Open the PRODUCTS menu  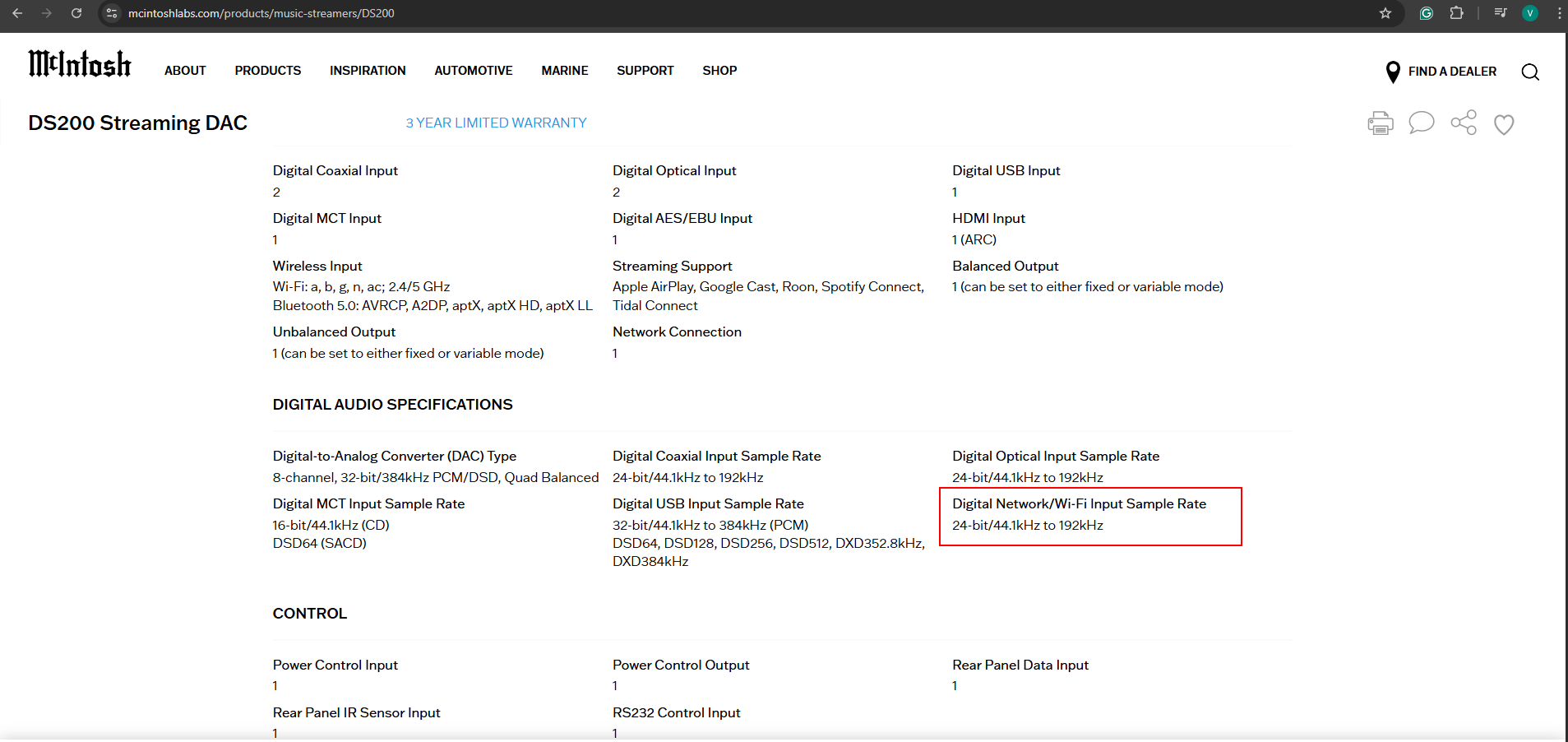tap(268, 71)
